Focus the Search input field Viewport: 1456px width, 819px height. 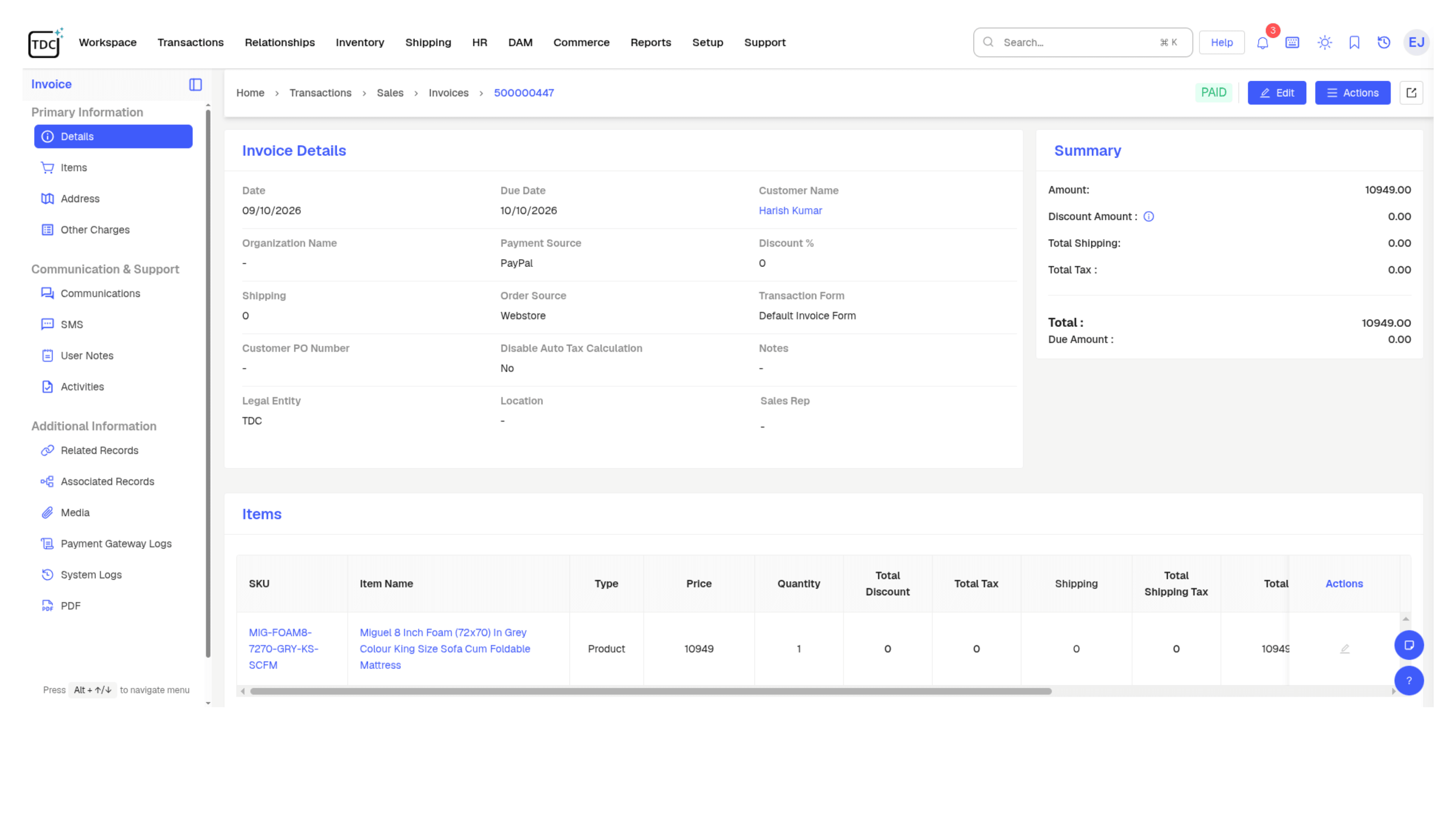click(x=1083, y=42)
